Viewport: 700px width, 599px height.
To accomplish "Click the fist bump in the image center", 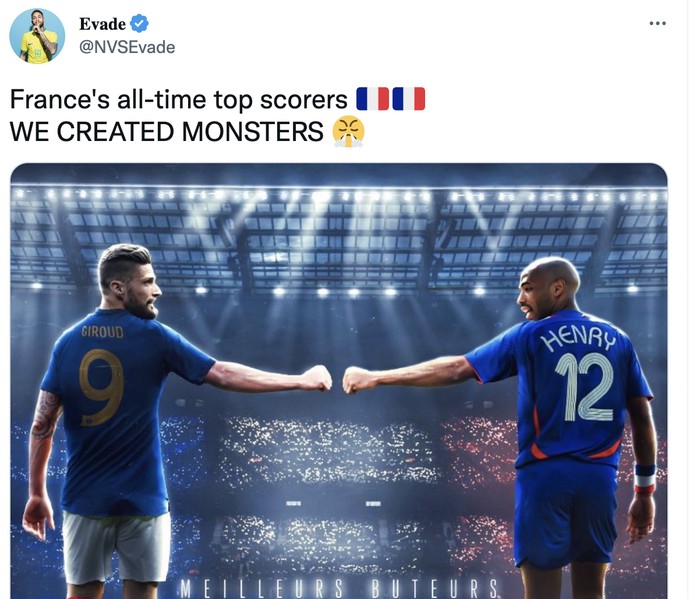I will click(x=338, y=379).
